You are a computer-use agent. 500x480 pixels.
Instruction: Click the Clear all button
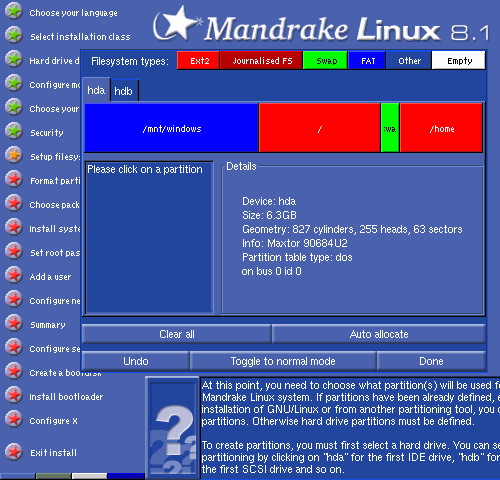point(176,334)
